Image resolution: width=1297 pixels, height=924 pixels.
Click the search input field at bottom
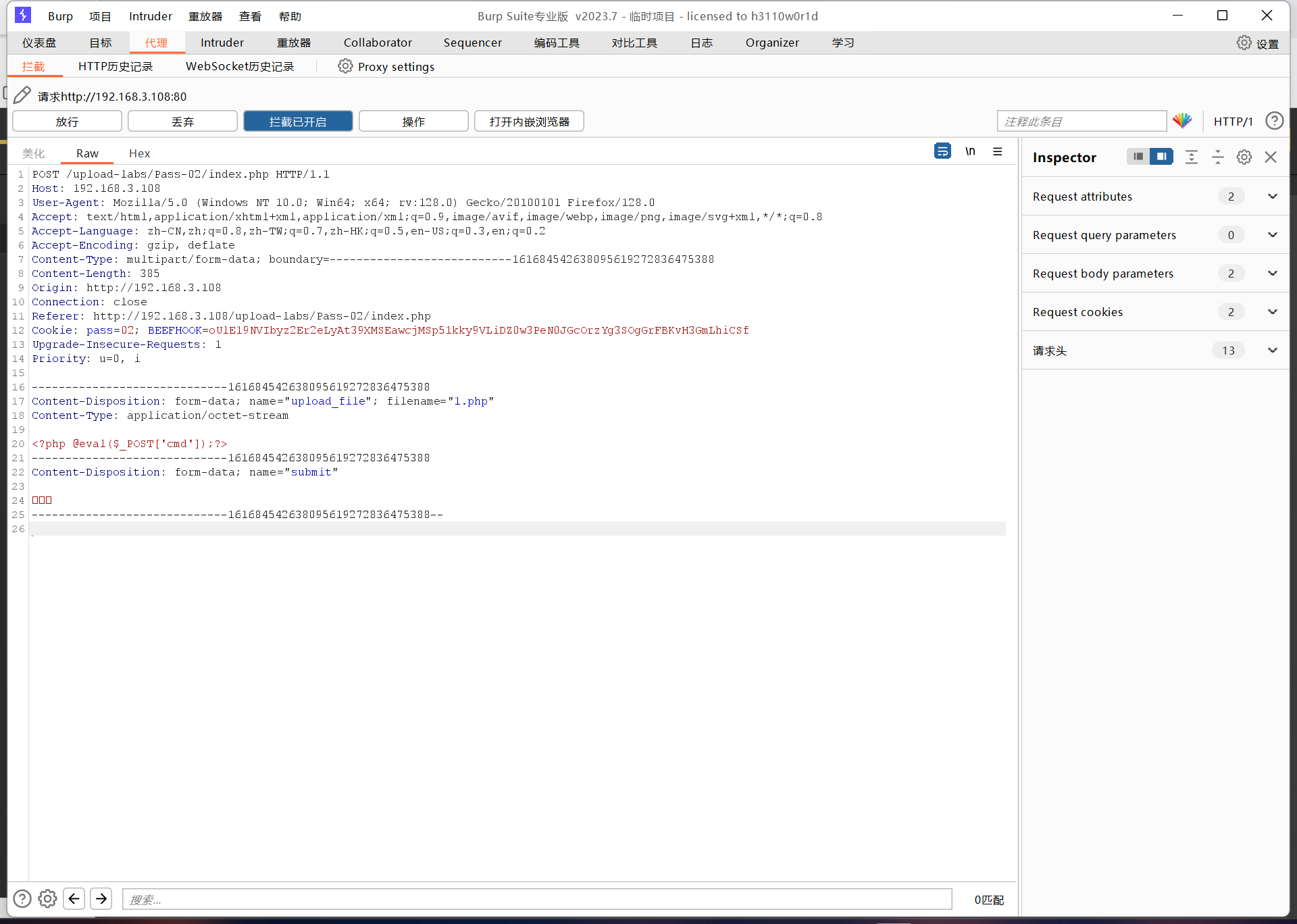tap(536, 899)
